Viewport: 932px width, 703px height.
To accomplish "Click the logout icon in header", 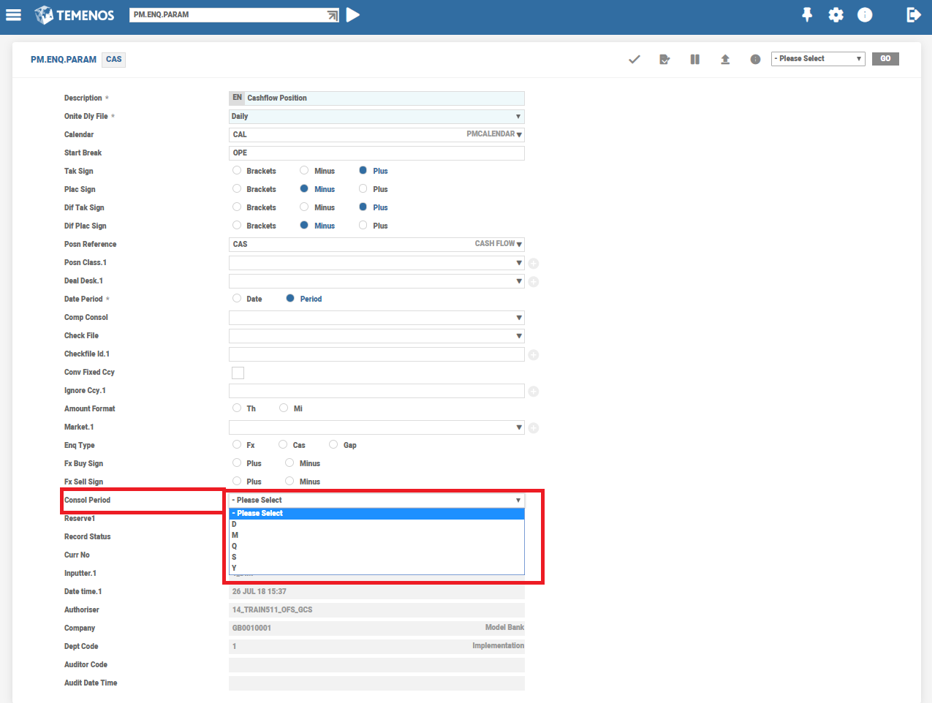I will [x=912, y=15].
